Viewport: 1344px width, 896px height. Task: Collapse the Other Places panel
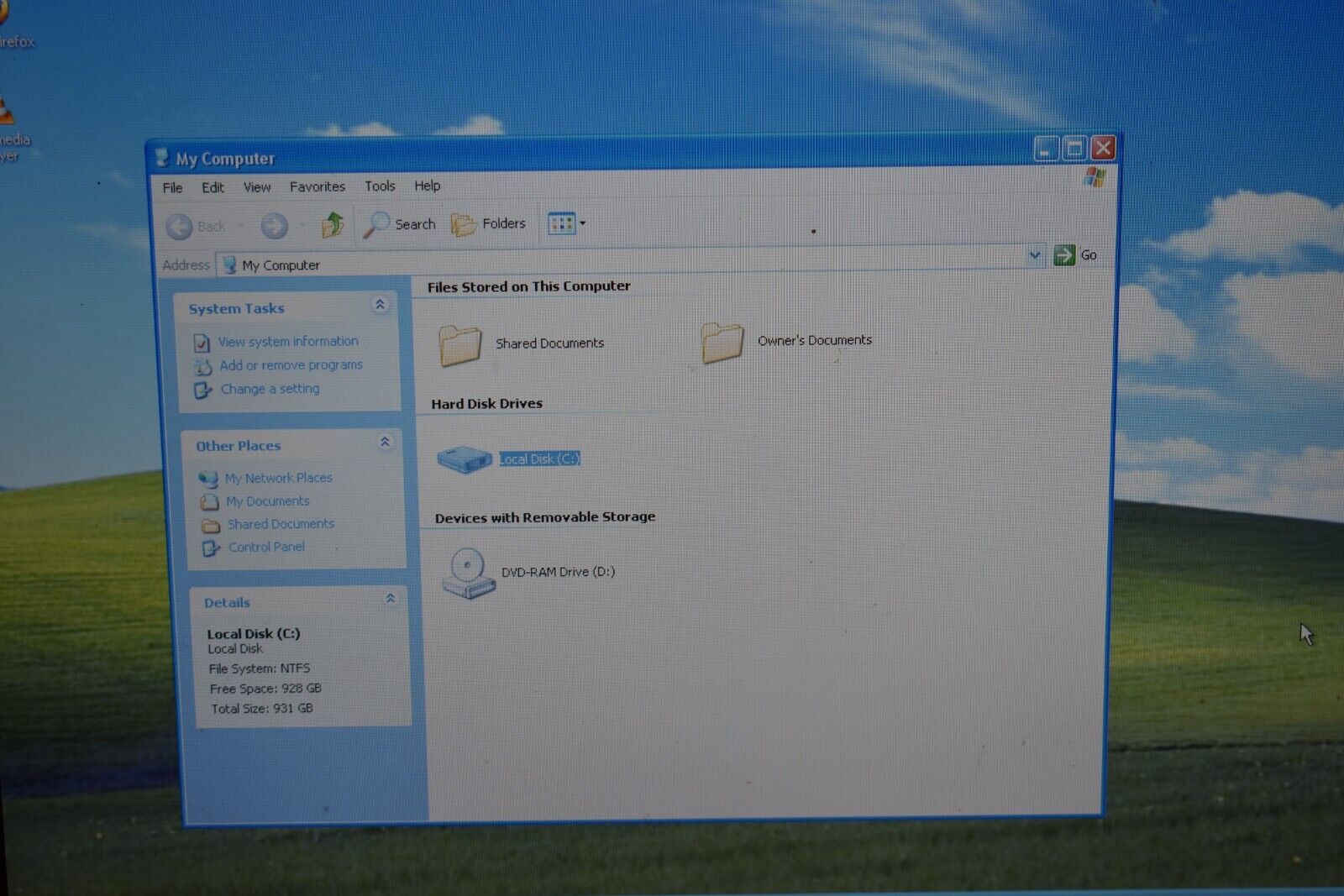[385, 442]
